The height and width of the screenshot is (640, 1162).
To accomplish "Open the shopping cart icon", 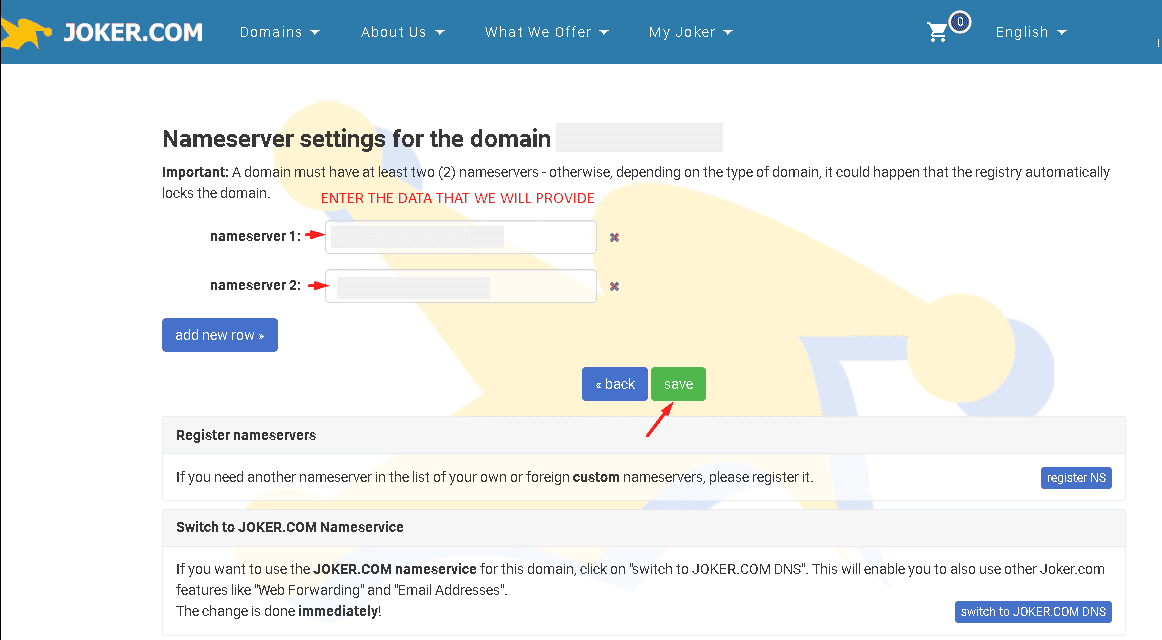I will point(937,32).
